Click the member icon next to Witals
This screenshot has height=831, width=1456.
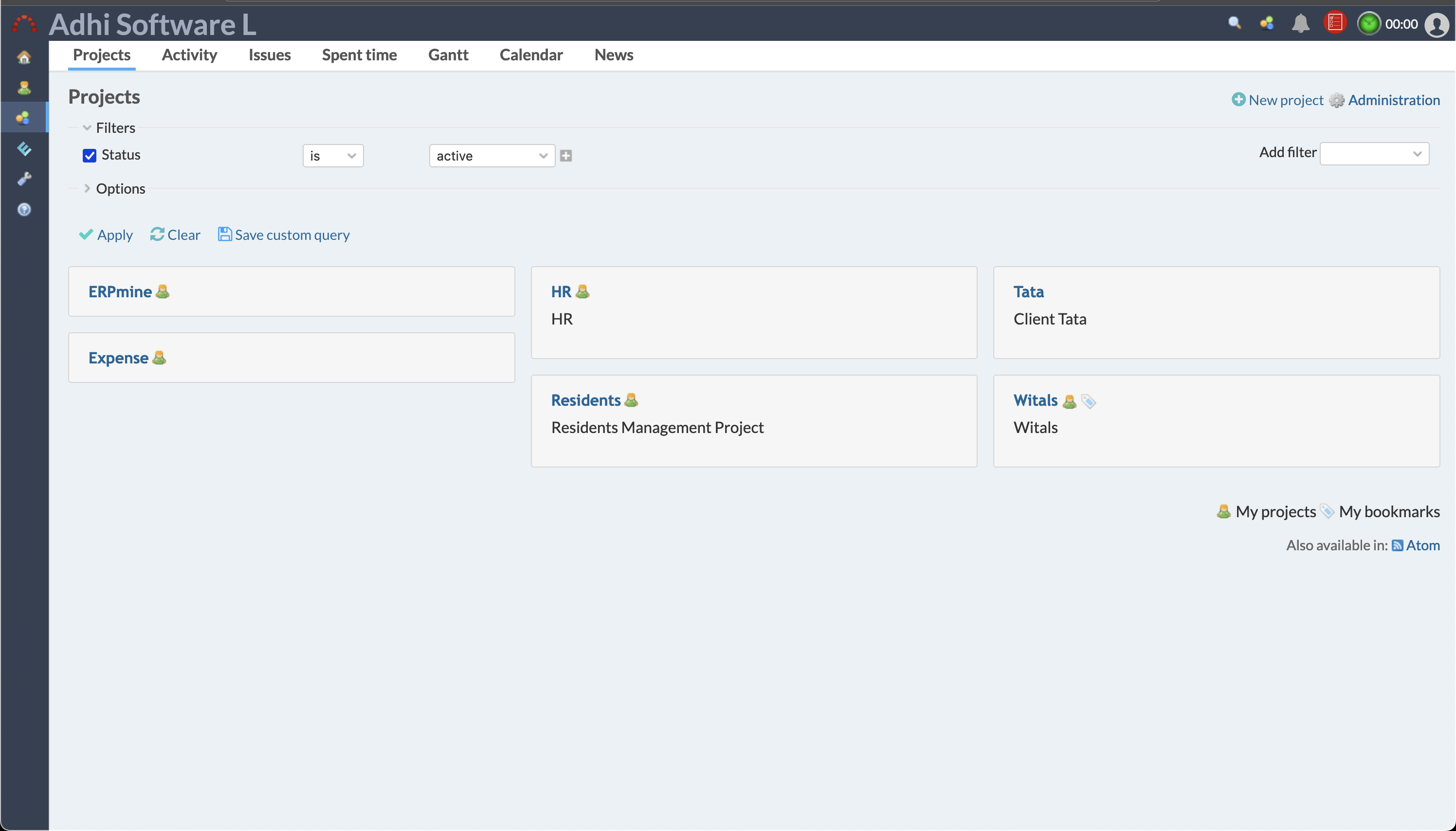pyautogui.click(x=1069, y=401)
